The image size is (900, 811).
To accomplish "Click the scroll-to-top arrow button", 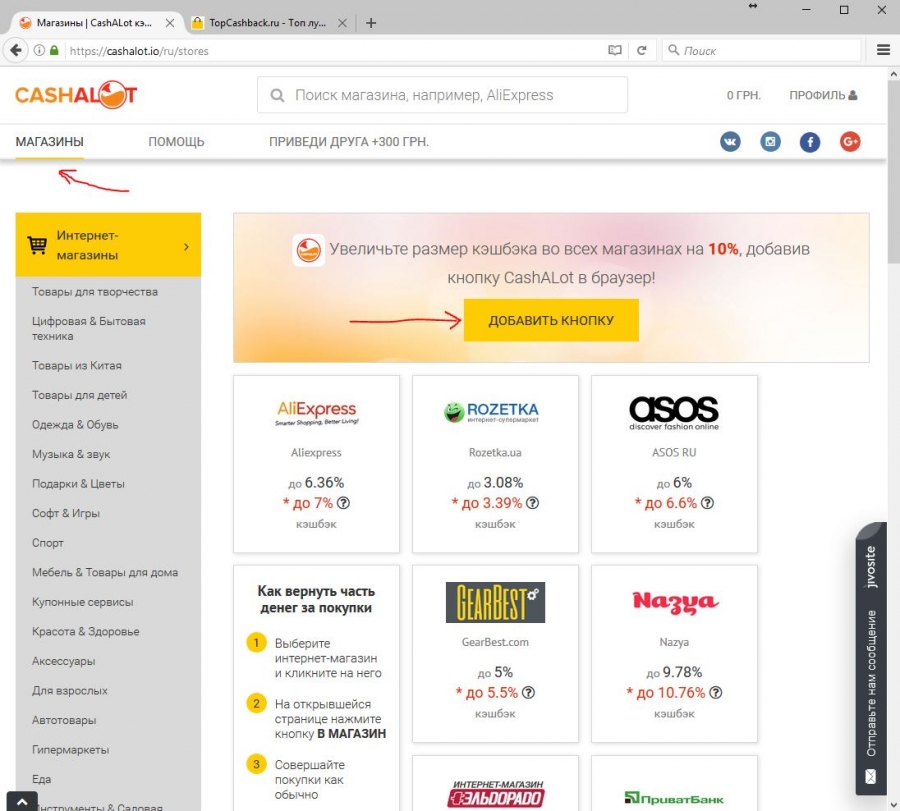I will [x=22, y=802].
